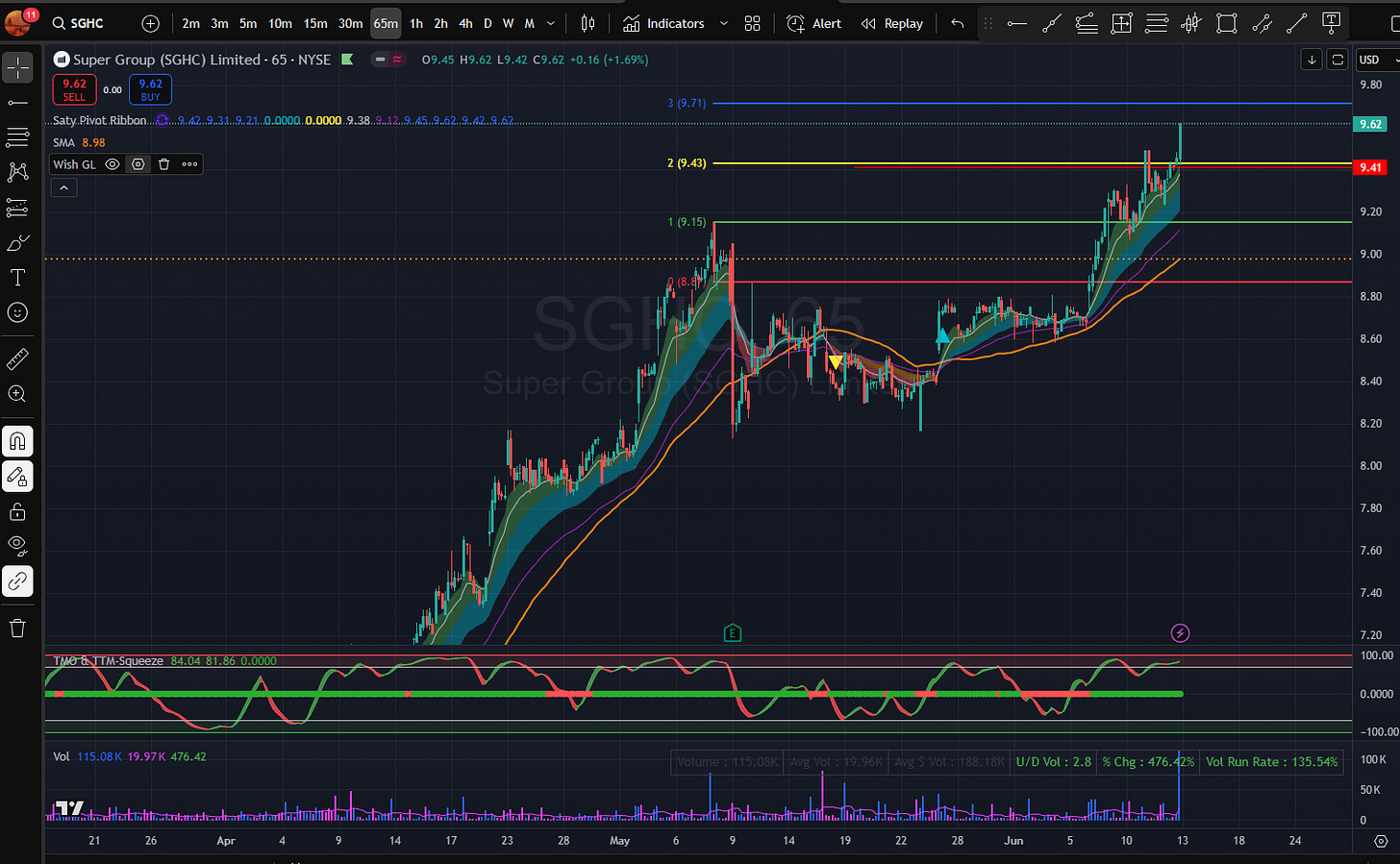Create an Alert
Viewport: 1400px width, 864px height.
813,23
